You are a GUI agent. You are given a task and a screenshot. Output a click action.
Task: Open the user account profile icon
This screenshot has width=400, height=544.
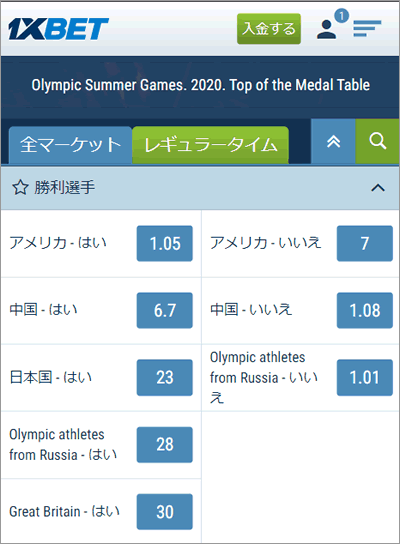click(x=326, y=29)
